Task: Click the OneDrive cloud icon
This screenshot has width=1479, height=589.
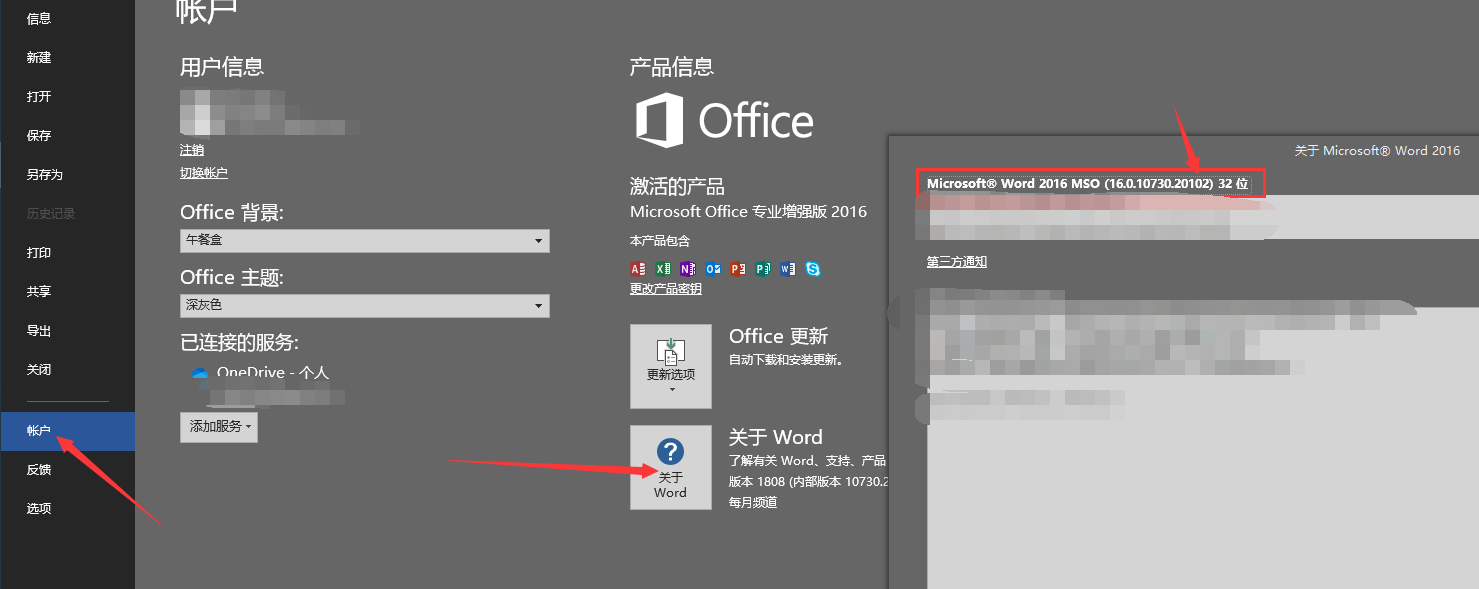Action: coord(199,373)
